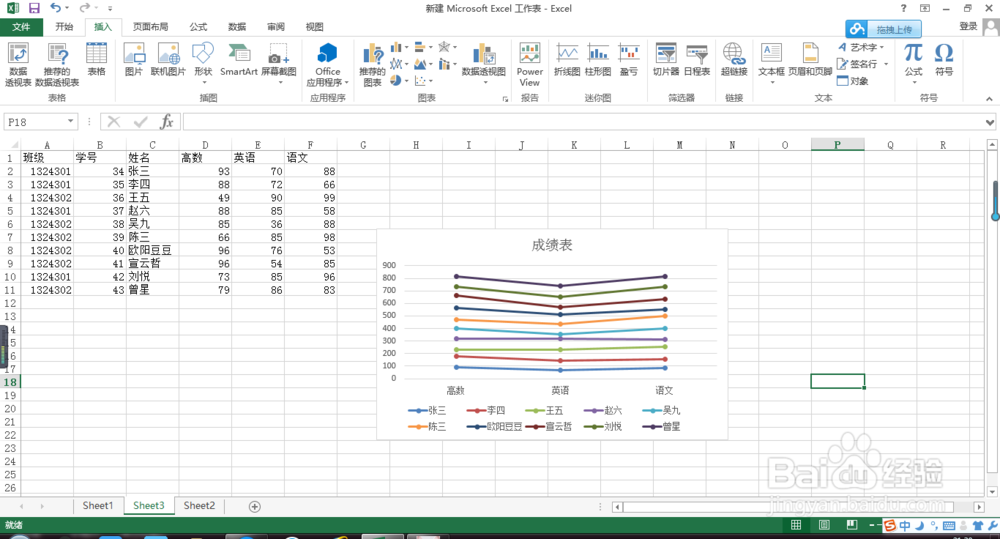Insert a Text Box (文本框)
The width and height of the screenshot is (1000, 539).
[x=771, y=63]
